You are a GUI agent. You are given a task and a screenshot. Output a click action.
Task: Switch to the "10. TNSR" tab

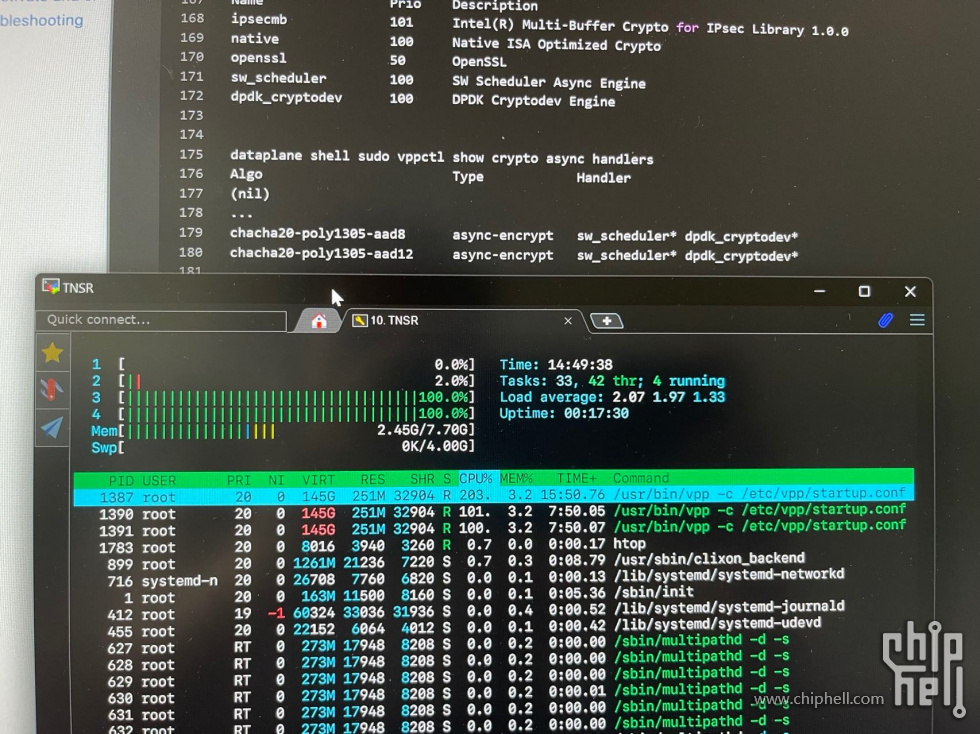[x=462, y=321]
